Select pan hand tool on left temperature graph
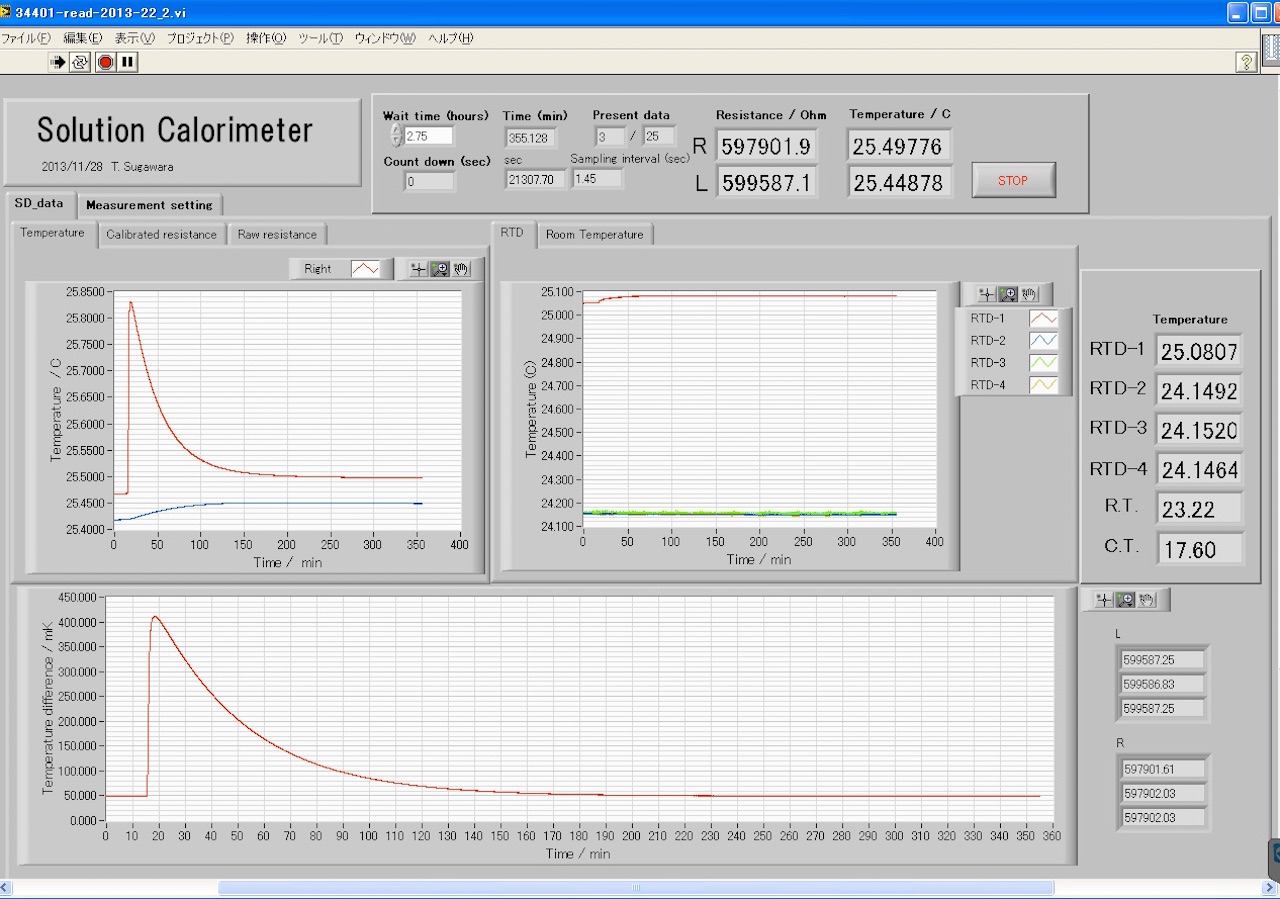 click(x=461, y=269)
